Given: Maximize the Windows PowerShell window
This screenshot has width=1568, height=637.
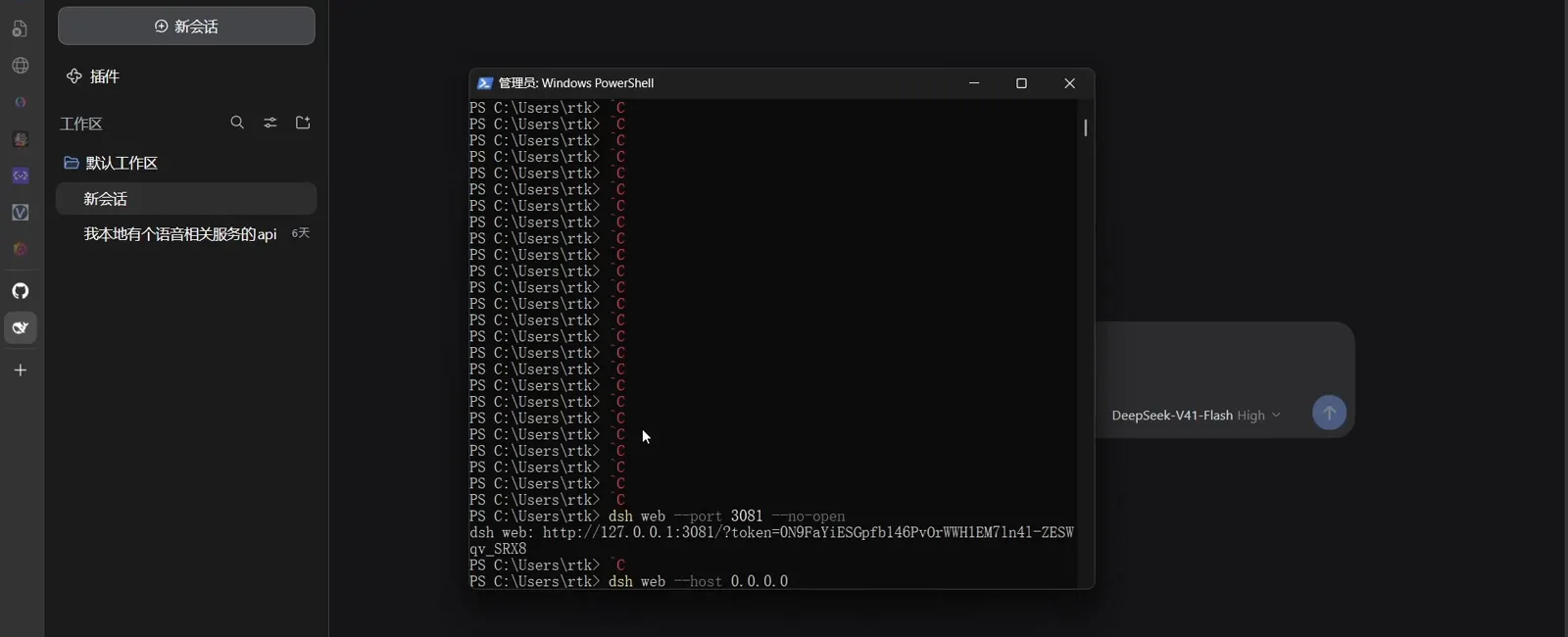Looking at the screenshot, I should 1021,83.
